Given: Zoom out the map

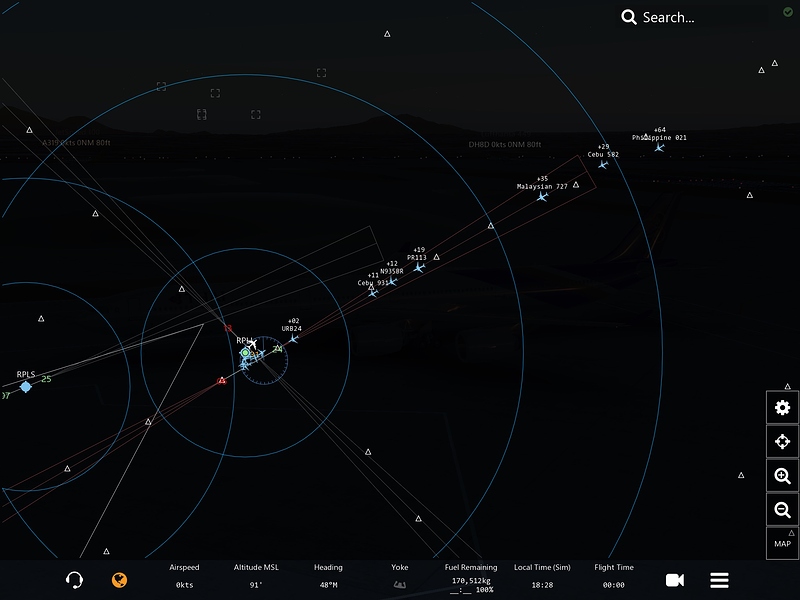Looking at the screenshot, I should coord(782,509).
